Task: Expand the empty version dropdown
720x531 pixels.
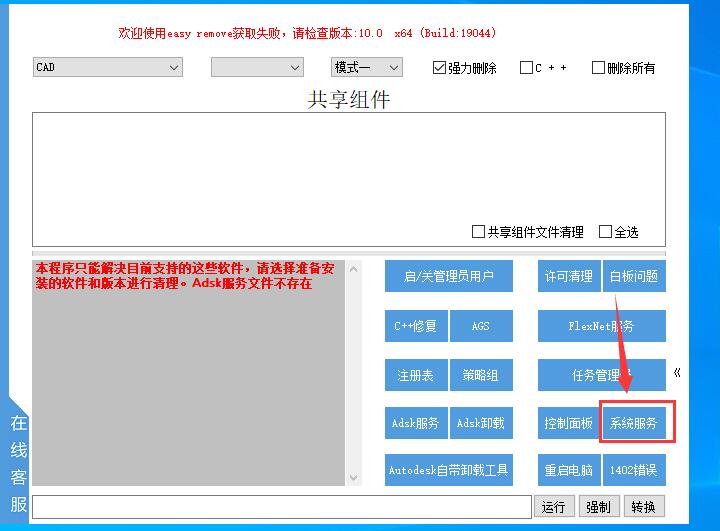Action: pos(257,67)
